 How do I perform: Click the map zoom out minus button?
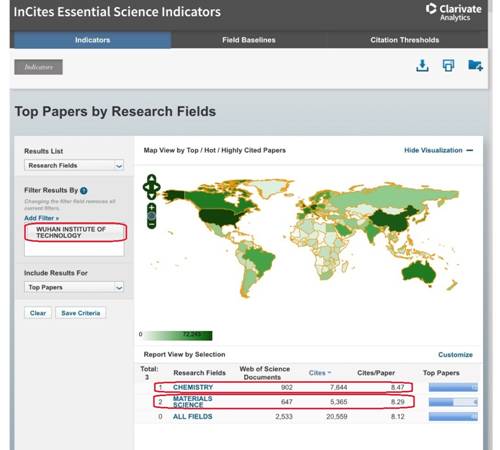(x=152, y=225)
